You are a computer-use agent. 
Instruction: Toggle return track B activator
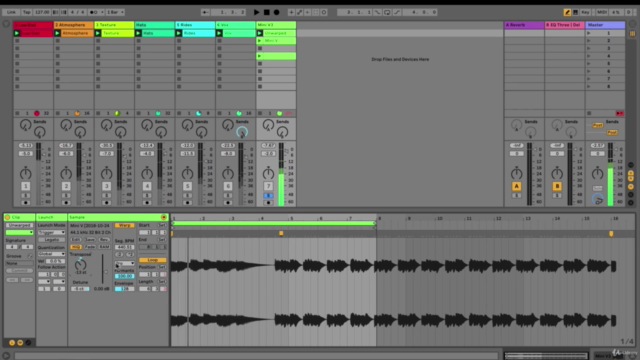point(557,186)
